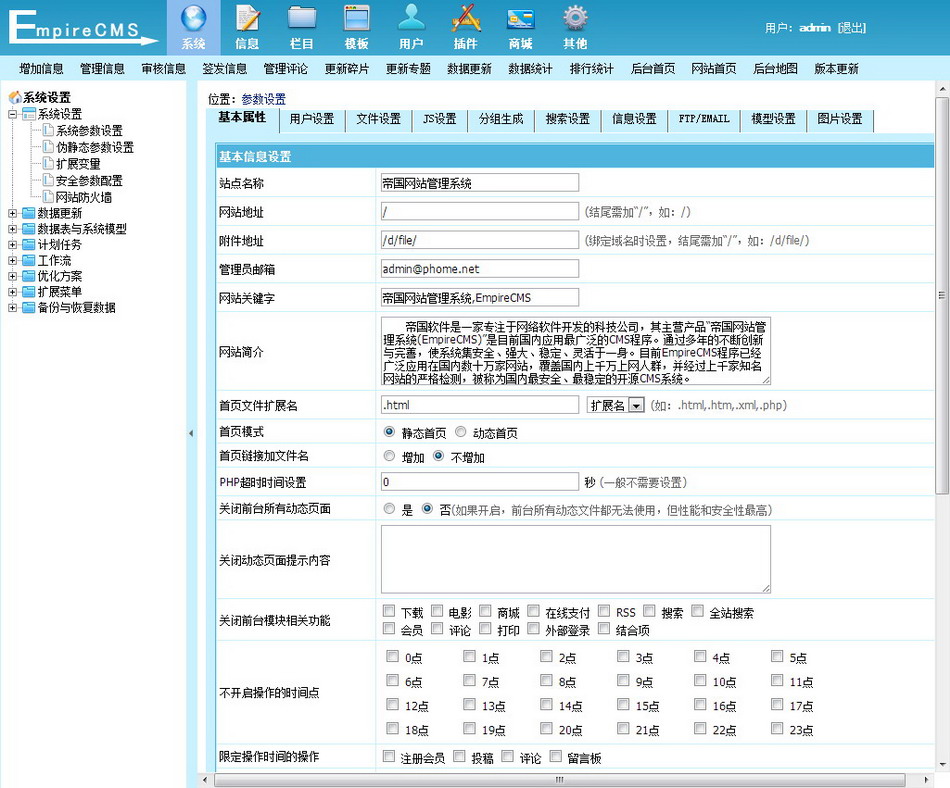
Task: Switch to the JS设置 tab
Action: [x=439, y=119]
